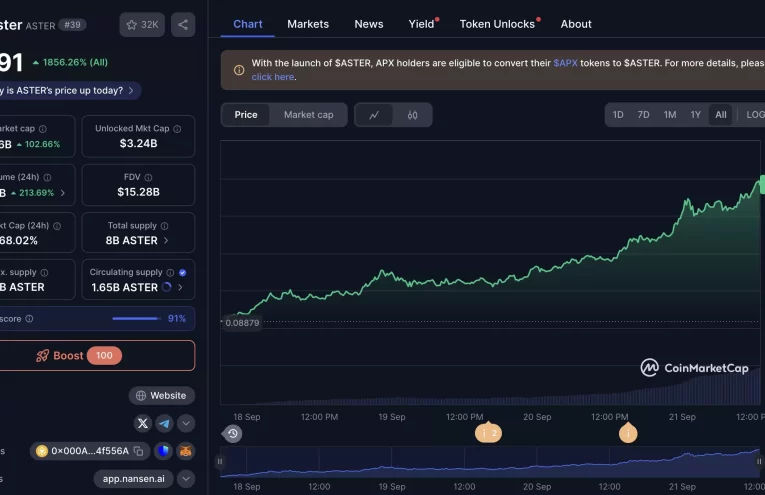Copy the 0x000A...4f556A contract address
The width and height of the screenshot is (765, 495).
tap(139, 451)
